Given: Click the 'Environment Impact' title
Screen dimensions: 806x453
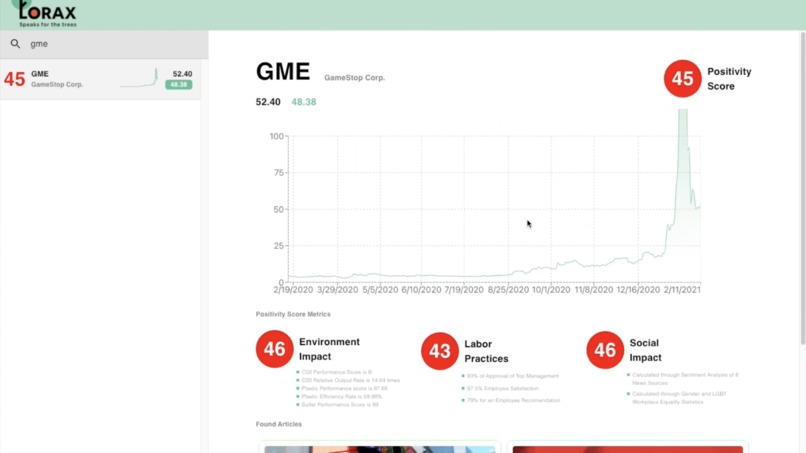Looking at the screenshot, I should (x=329, y=349).
